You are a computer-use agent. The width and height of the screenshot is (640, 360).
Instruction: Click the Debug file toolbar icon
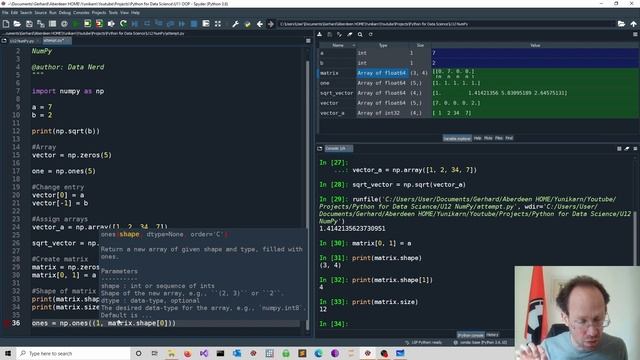(x=135, y=24)
